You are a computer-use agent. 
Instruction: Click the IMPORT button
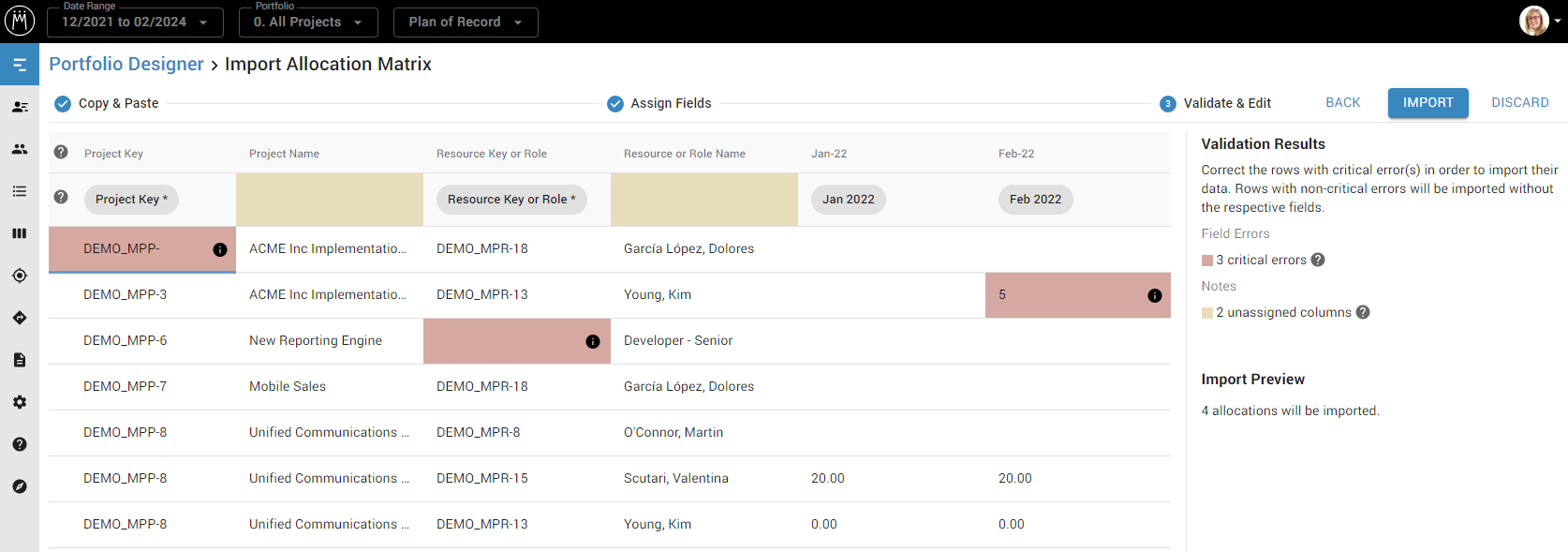pos(1427,103)
